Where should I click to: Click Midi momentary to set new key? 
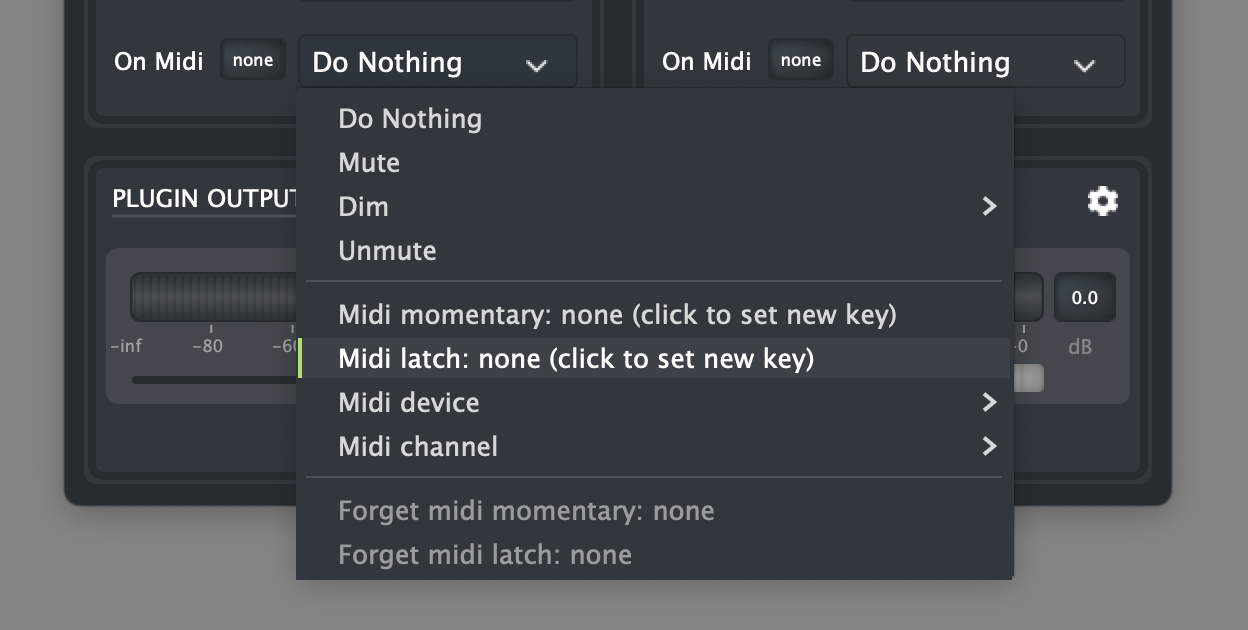point(617,315)
